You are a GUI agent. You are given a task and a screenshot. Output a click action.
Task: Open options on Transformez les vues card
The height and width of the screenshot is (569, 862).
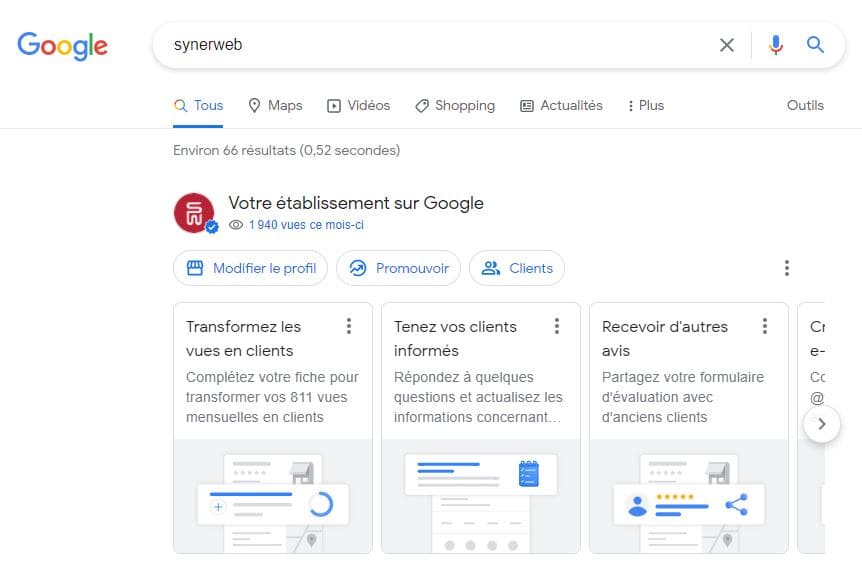(349, 326)
